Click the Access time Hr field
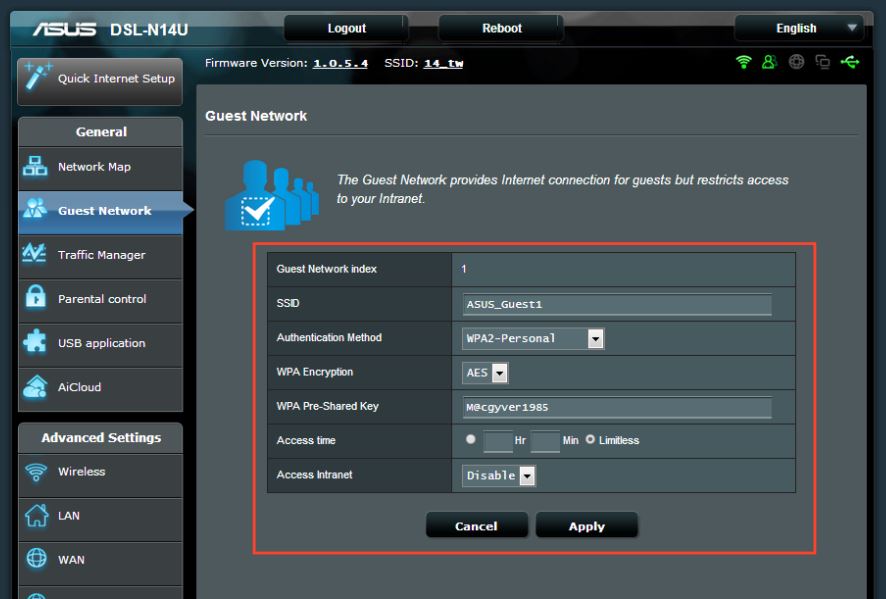886x599 pixels. coord(498,441)
